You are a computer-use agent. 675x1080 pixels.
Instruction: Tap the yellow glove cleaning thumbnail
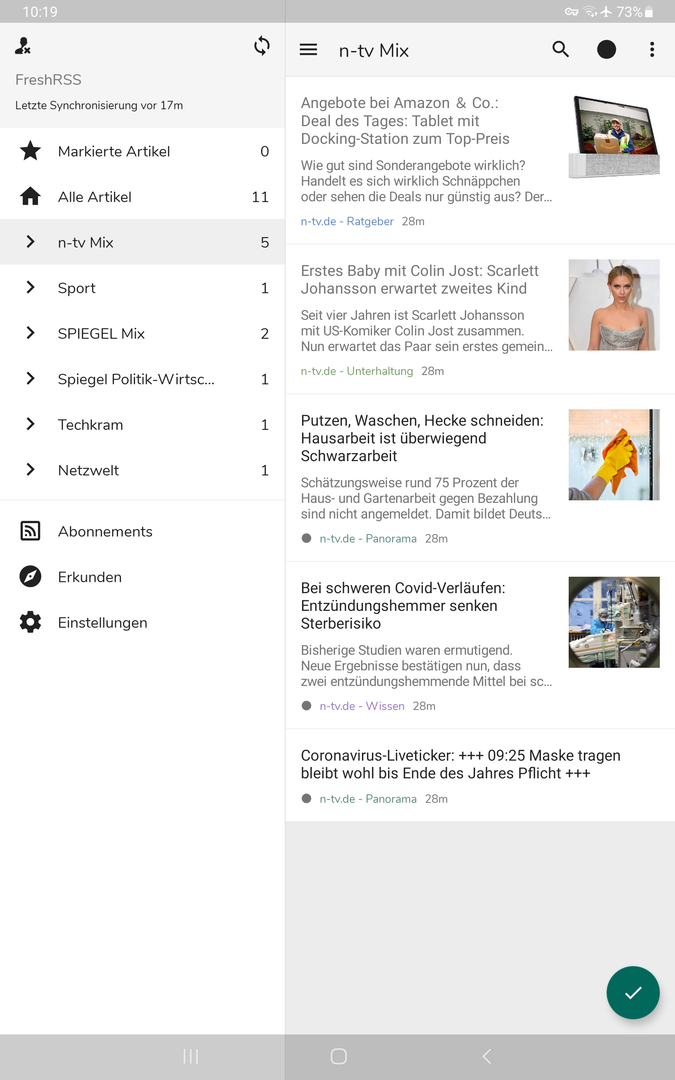point(614,455)
